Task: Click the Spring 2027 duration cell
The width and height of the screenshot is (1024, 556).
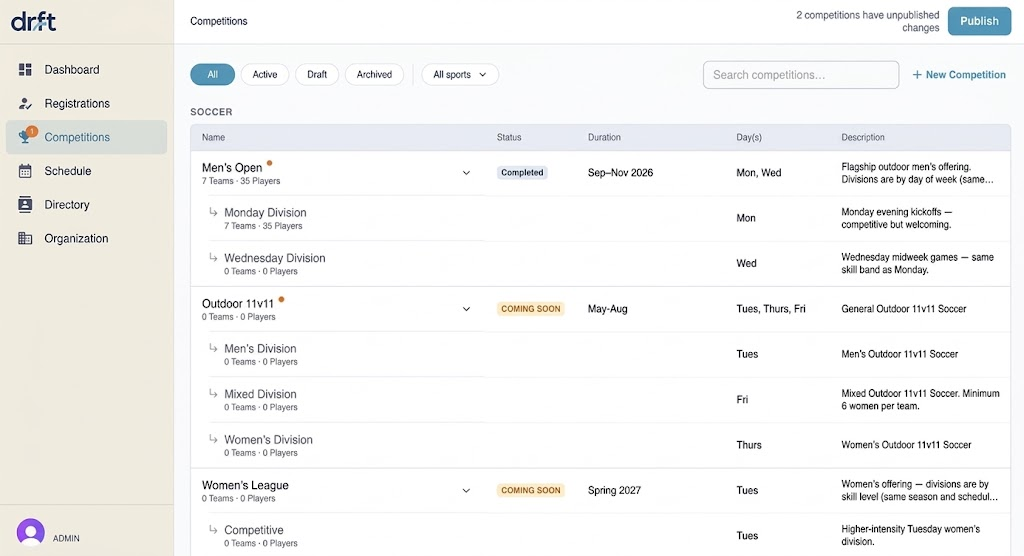Action: [x=614, y=490]
